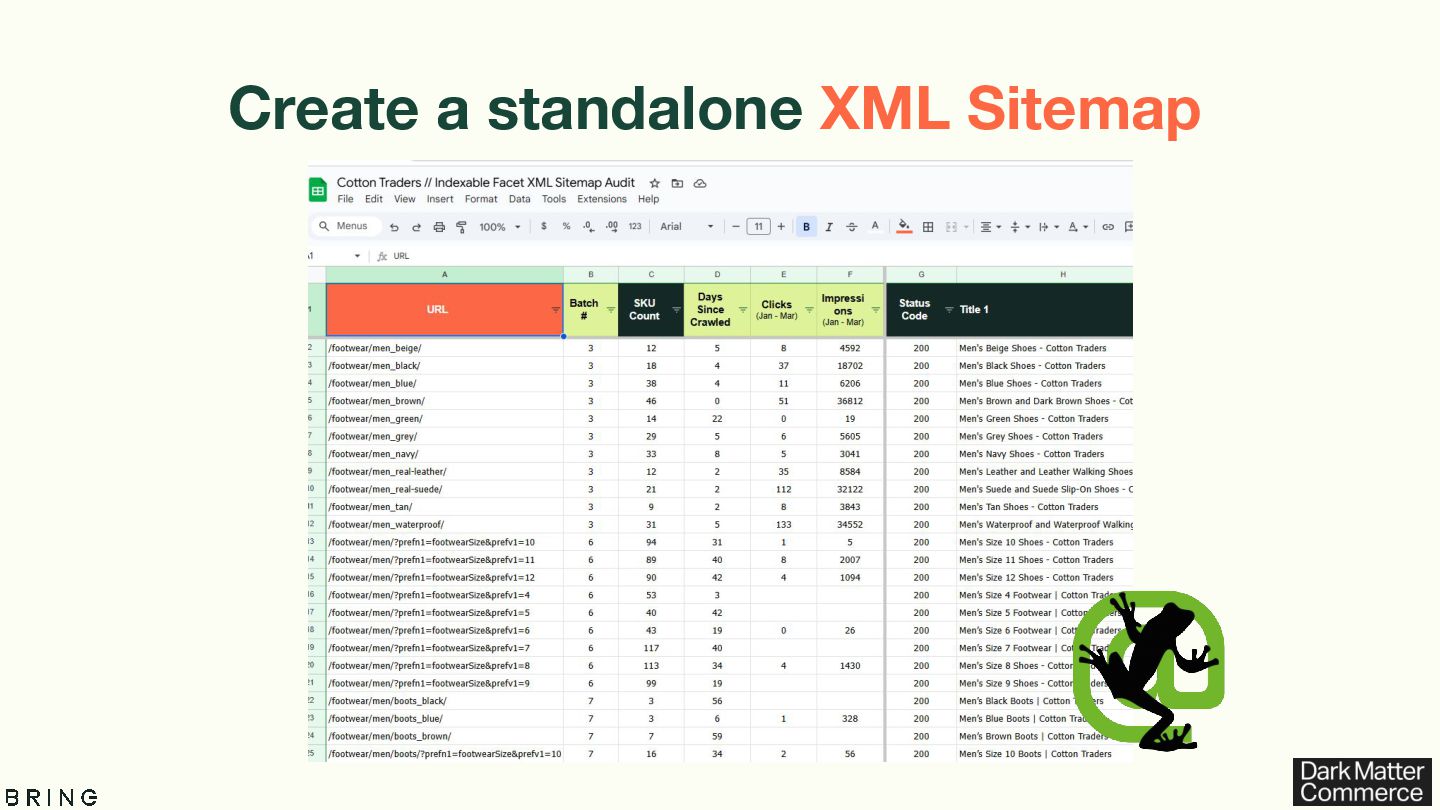Screen dimensions: 1440x810
Task: Decrease font size with minus button
Action: coord(736,227)
